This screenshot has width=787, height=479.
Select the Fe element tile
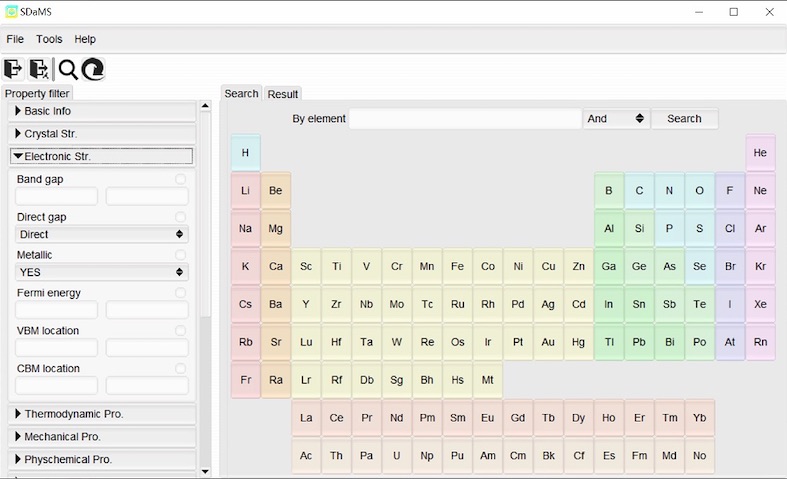457,267
